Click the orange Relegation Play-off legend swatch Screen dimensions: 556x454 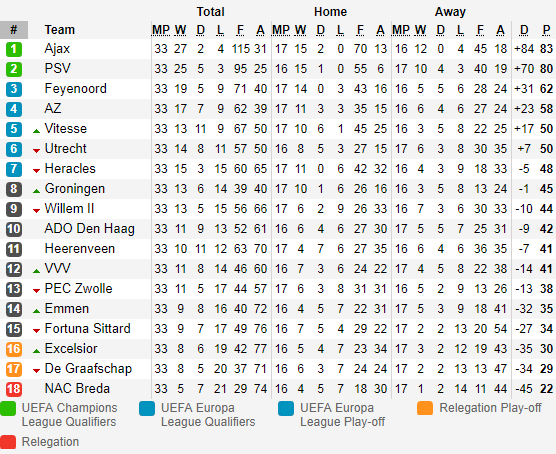(425, 408)
